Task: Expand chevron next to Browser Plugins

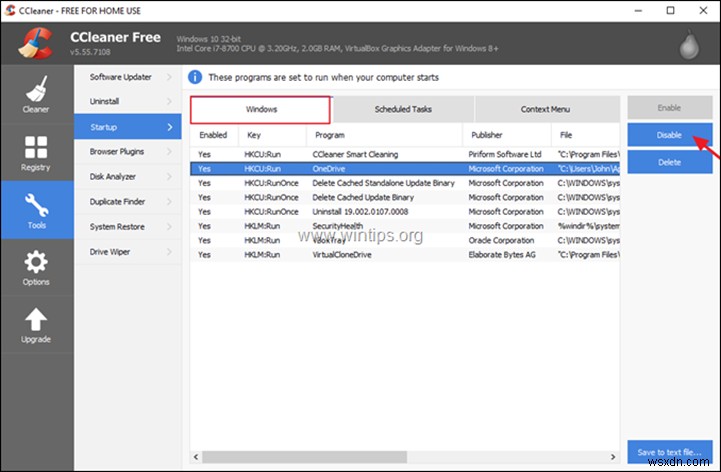Action: point(169,151)
